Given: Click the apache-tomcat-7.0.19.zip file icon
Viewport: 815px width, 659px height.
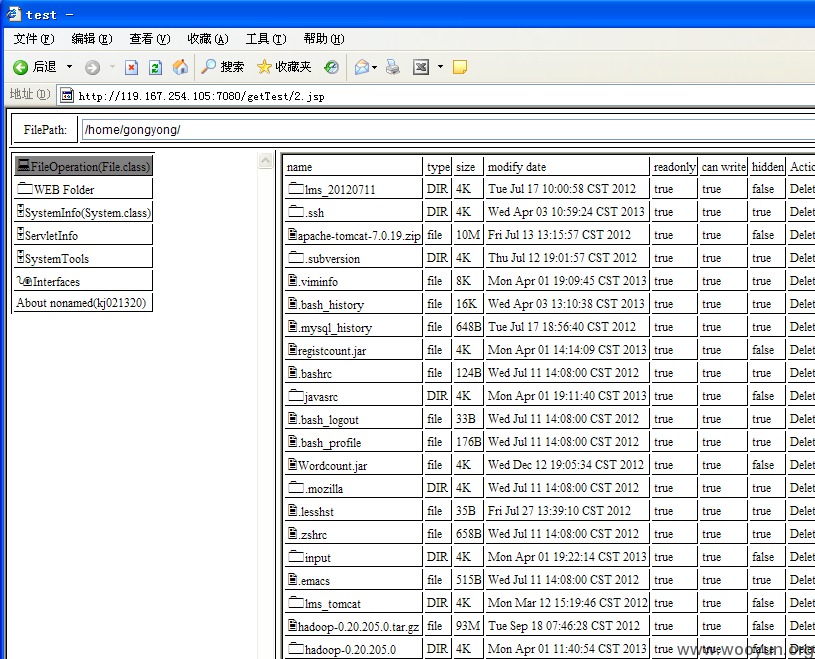Looking at the screenshot, I should point(293,234).
